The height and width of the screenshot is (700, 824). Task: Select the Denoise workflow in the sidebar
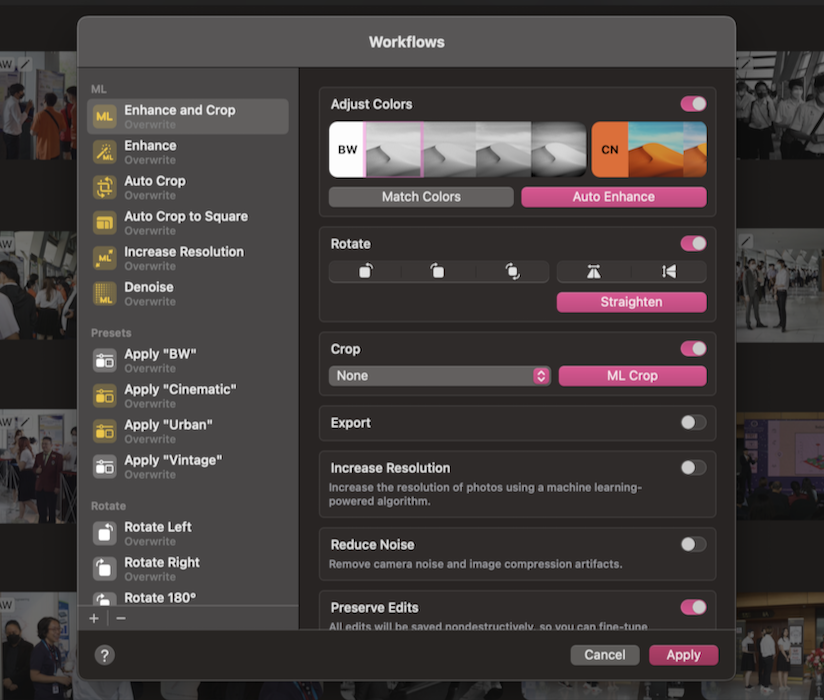(x=188, y=293)
